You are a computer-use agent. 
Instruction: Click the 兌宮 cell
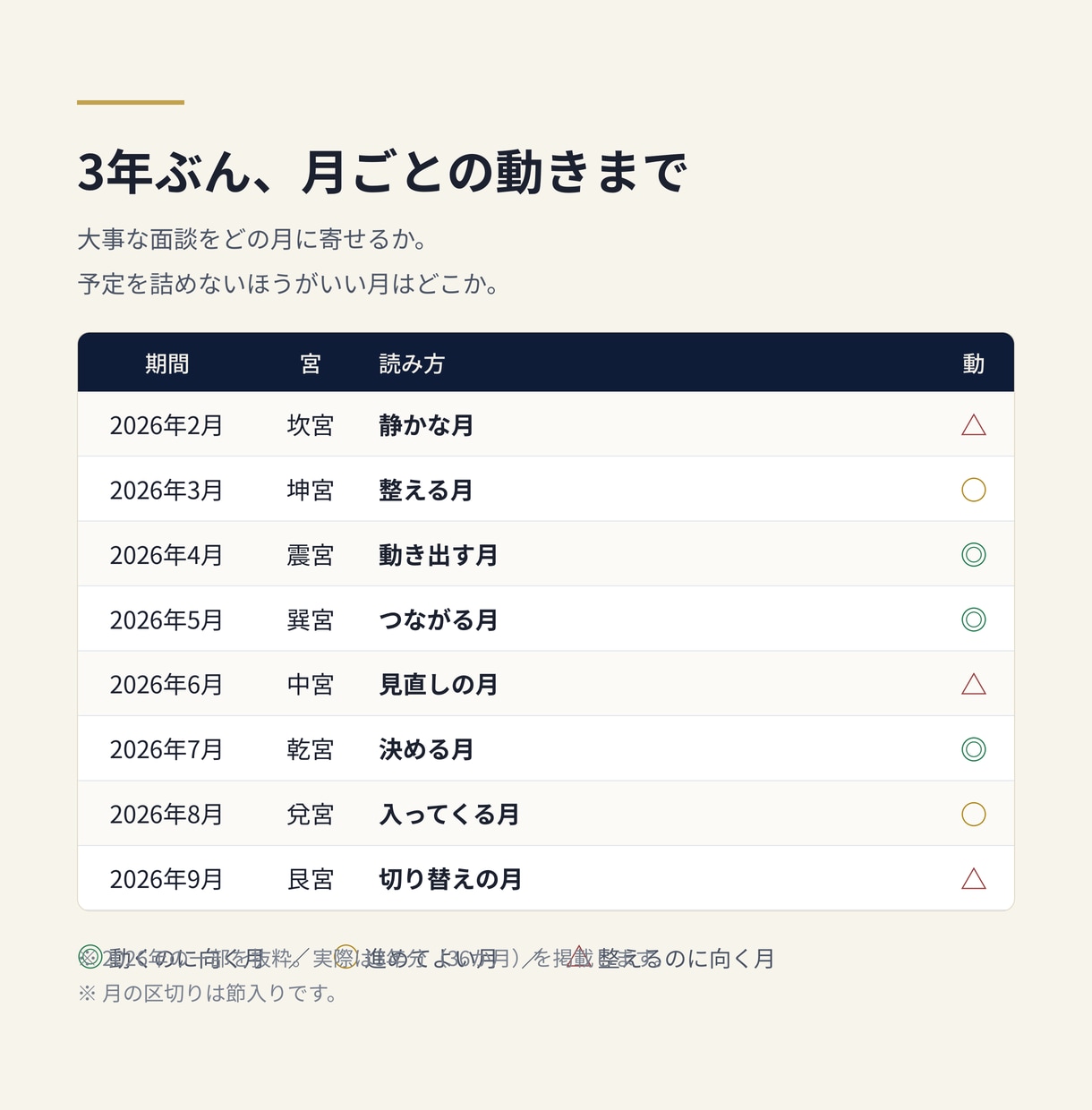pos(311,815)
